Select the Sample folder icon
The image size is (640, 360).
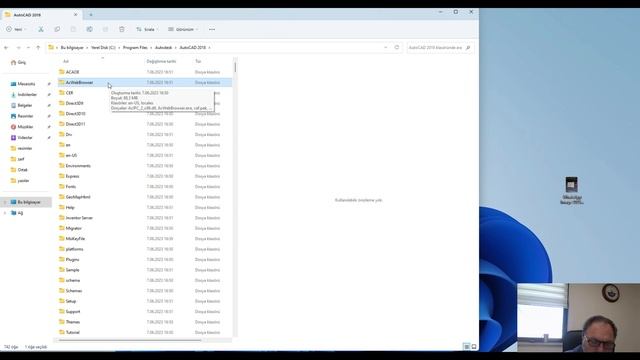62,270
